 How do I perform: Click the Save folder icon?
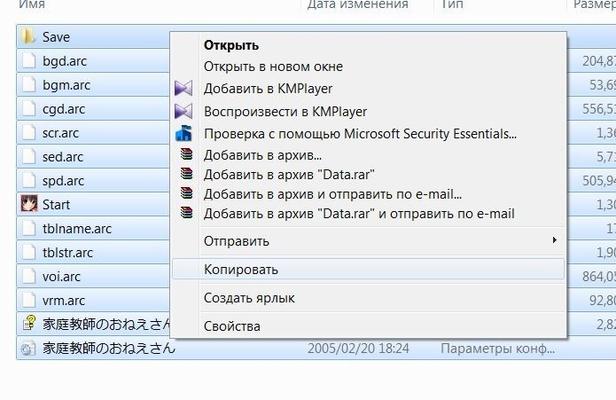pyautogui.click(x=28, y=37)
